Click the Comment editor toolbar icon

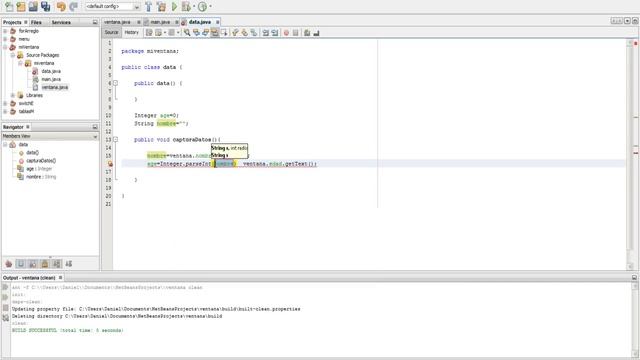(x=307, y=33)
